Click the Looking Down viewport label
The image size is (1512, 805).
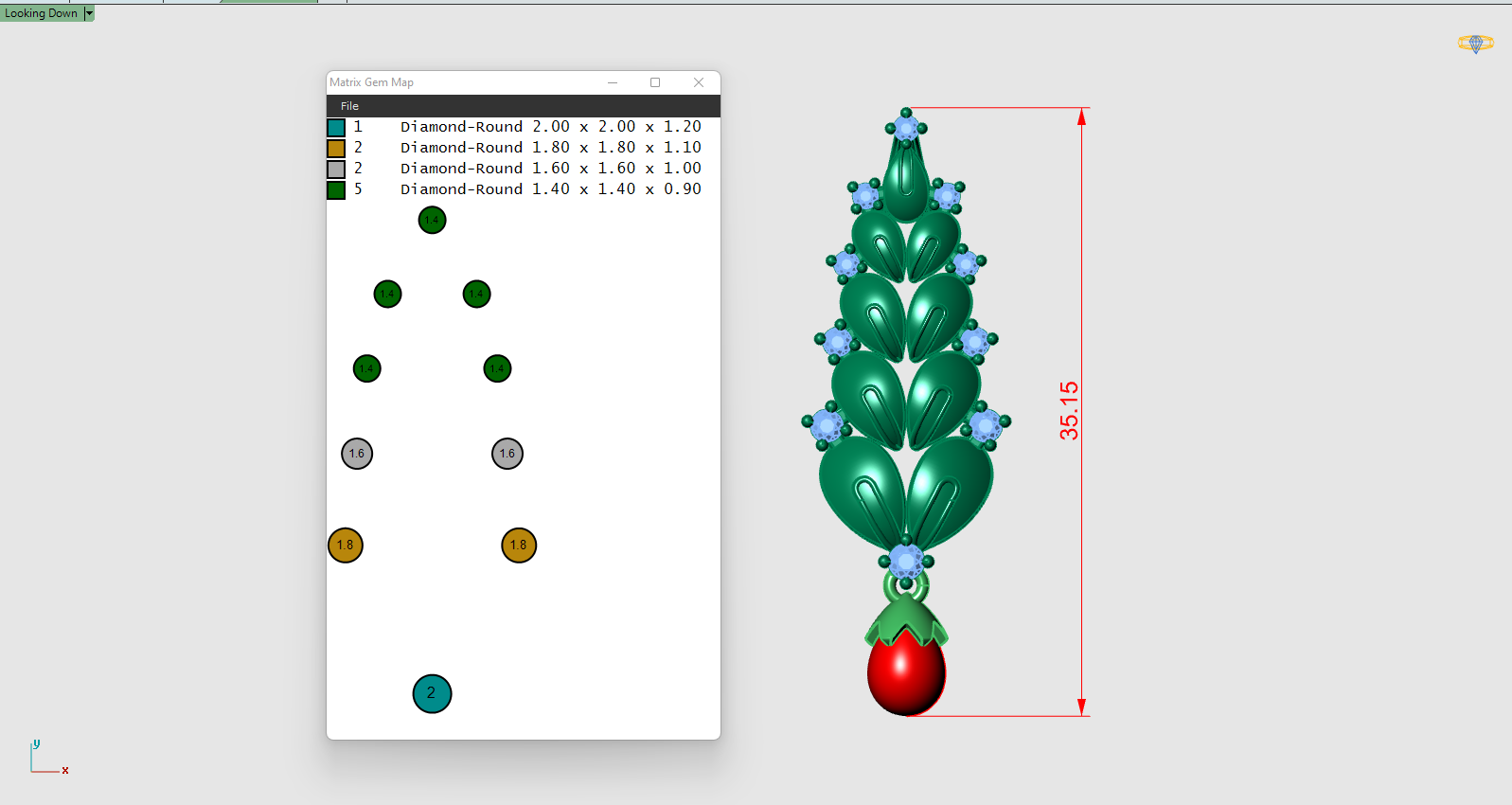tap(41, 13)
